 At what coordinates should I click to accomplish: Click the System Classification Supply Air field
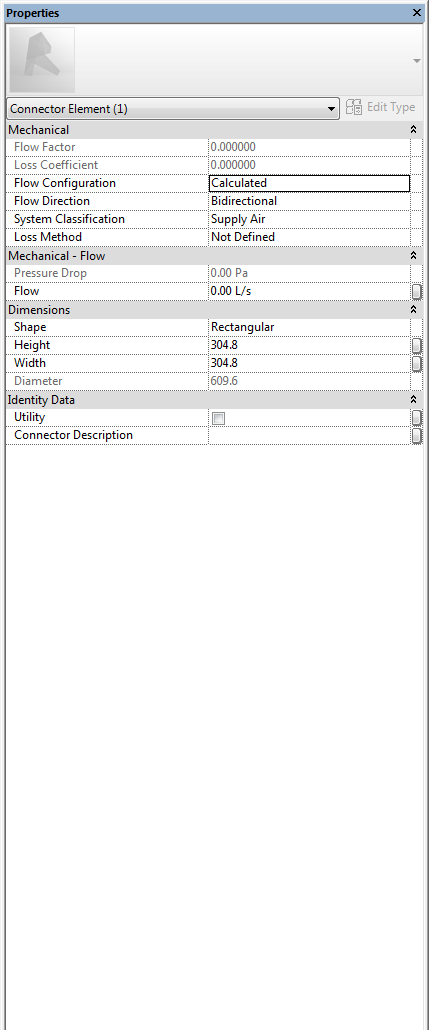(309, 219)
